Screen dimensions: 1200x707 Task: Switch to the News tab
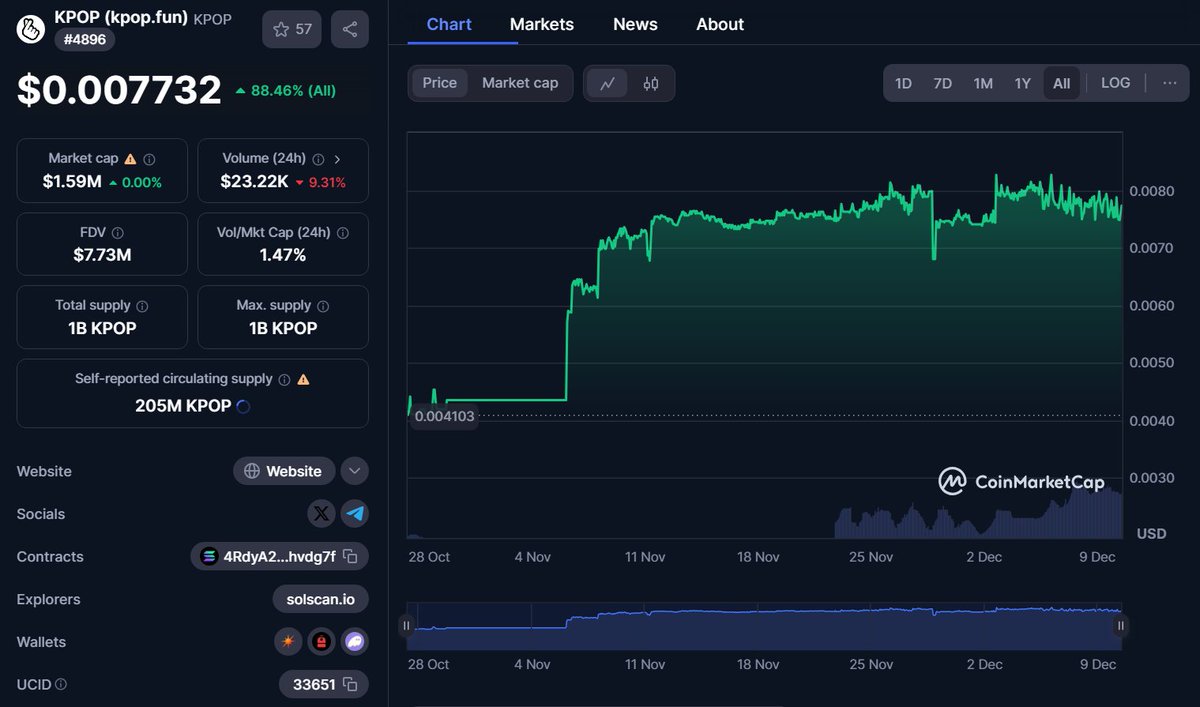coord(635,24)
